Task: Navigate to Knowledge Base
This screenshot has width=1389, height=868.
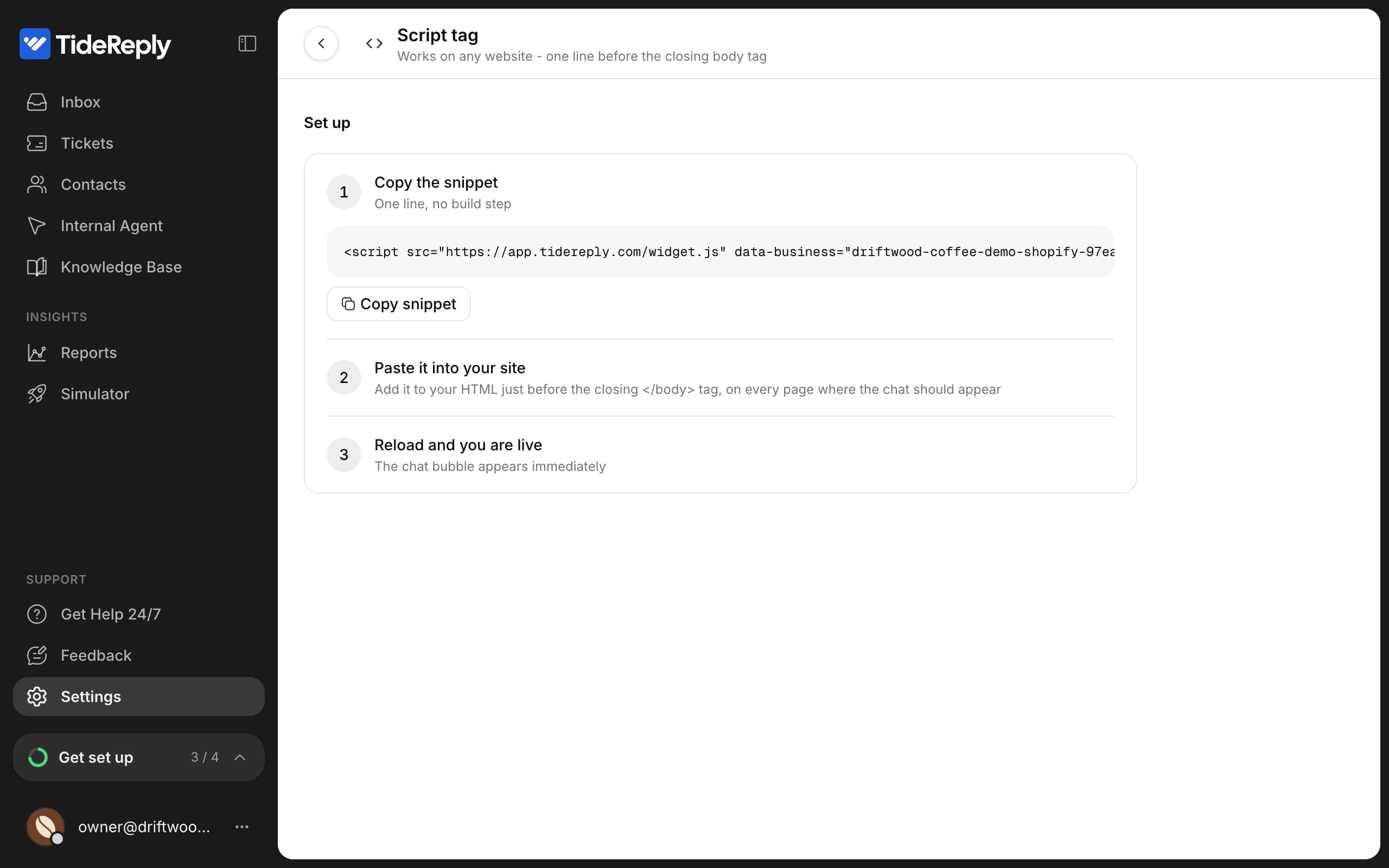Action: point(138,267)
